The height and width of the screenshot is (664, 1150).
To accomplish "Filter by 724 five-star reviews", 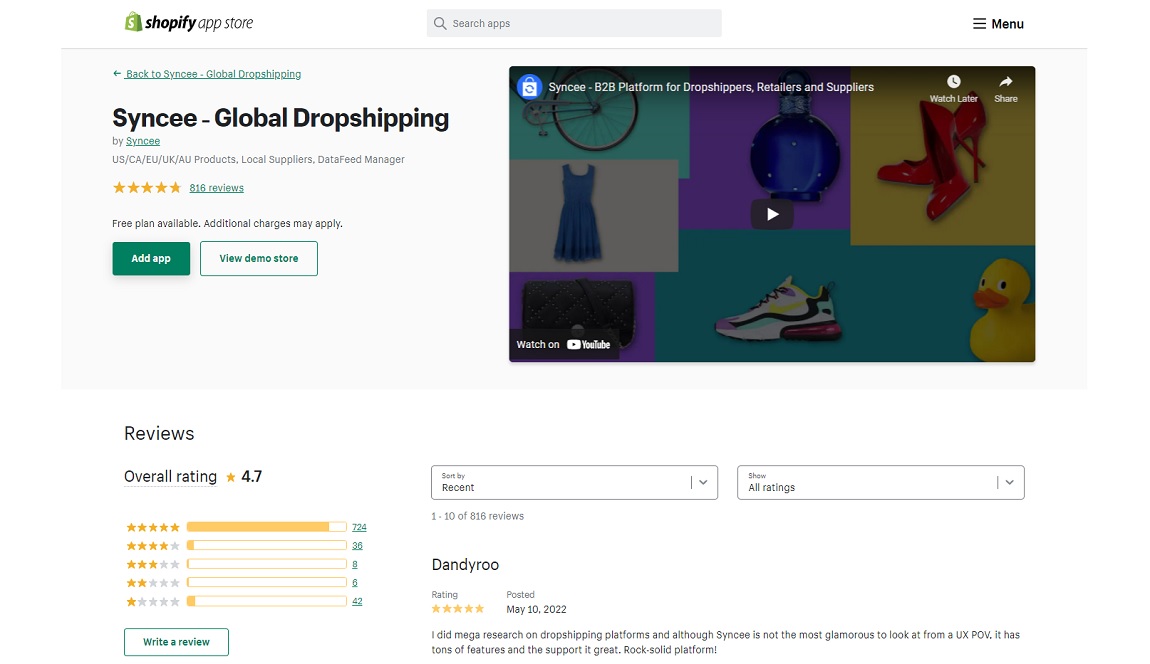I will click(x=359, y=527).
